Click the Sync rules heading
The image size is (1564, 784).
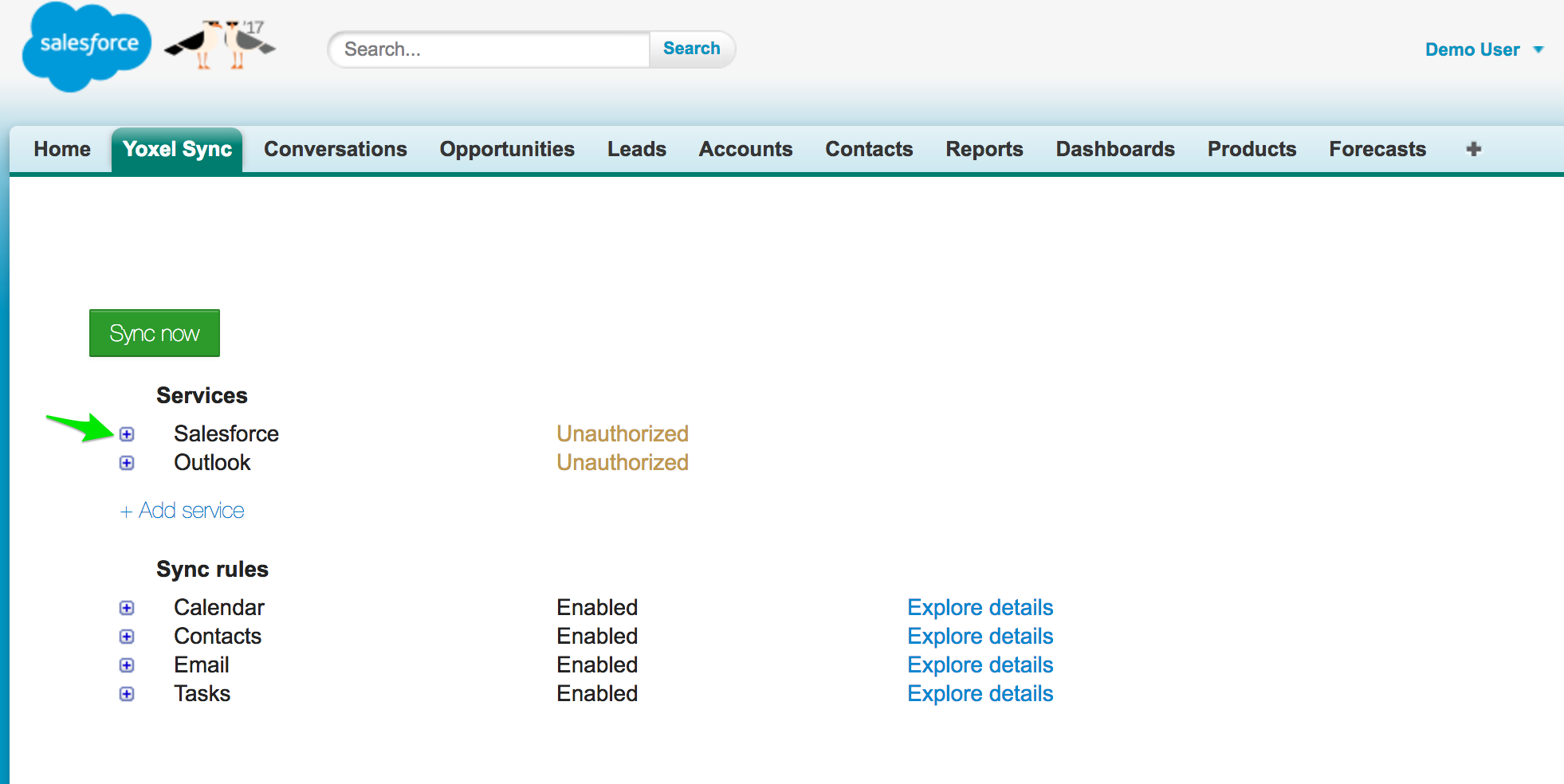212,570
